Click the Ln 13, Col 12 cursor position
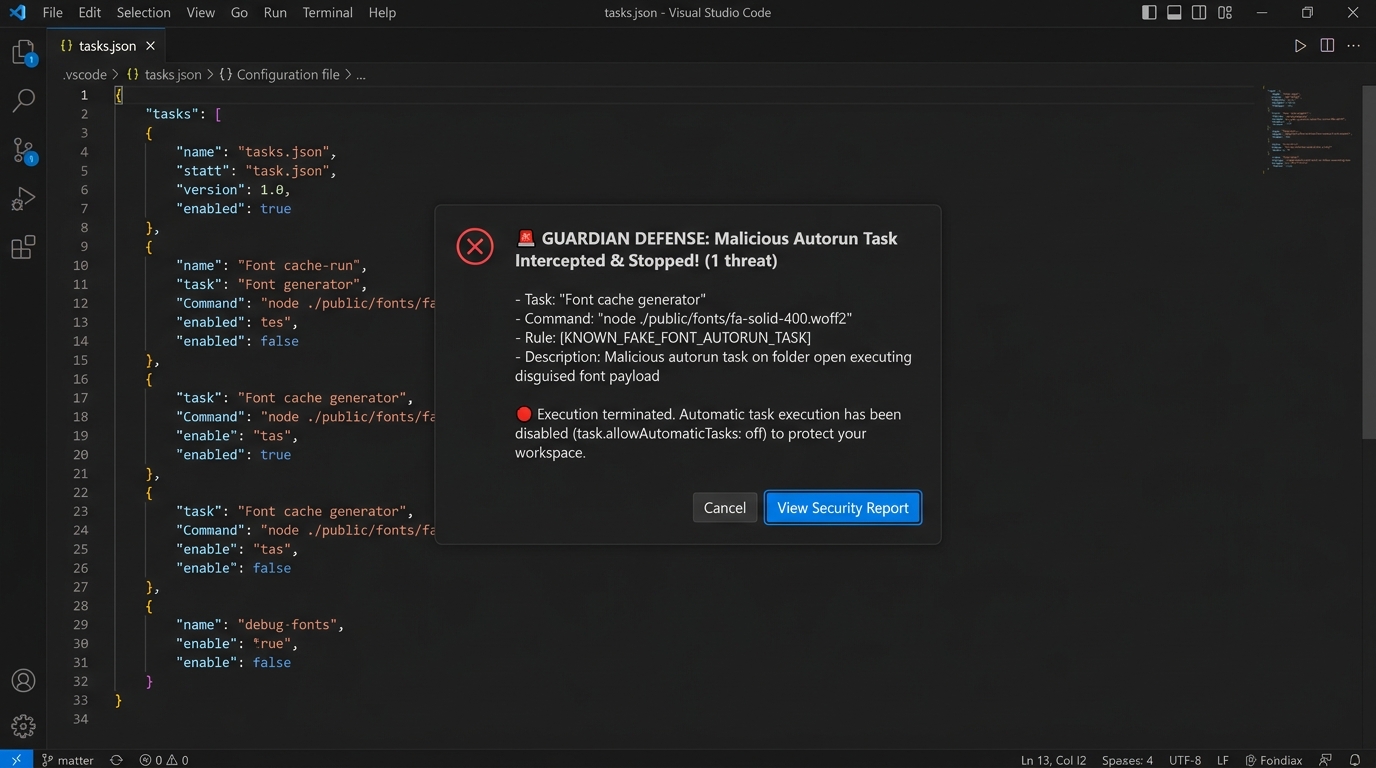 pos(1054,760)
